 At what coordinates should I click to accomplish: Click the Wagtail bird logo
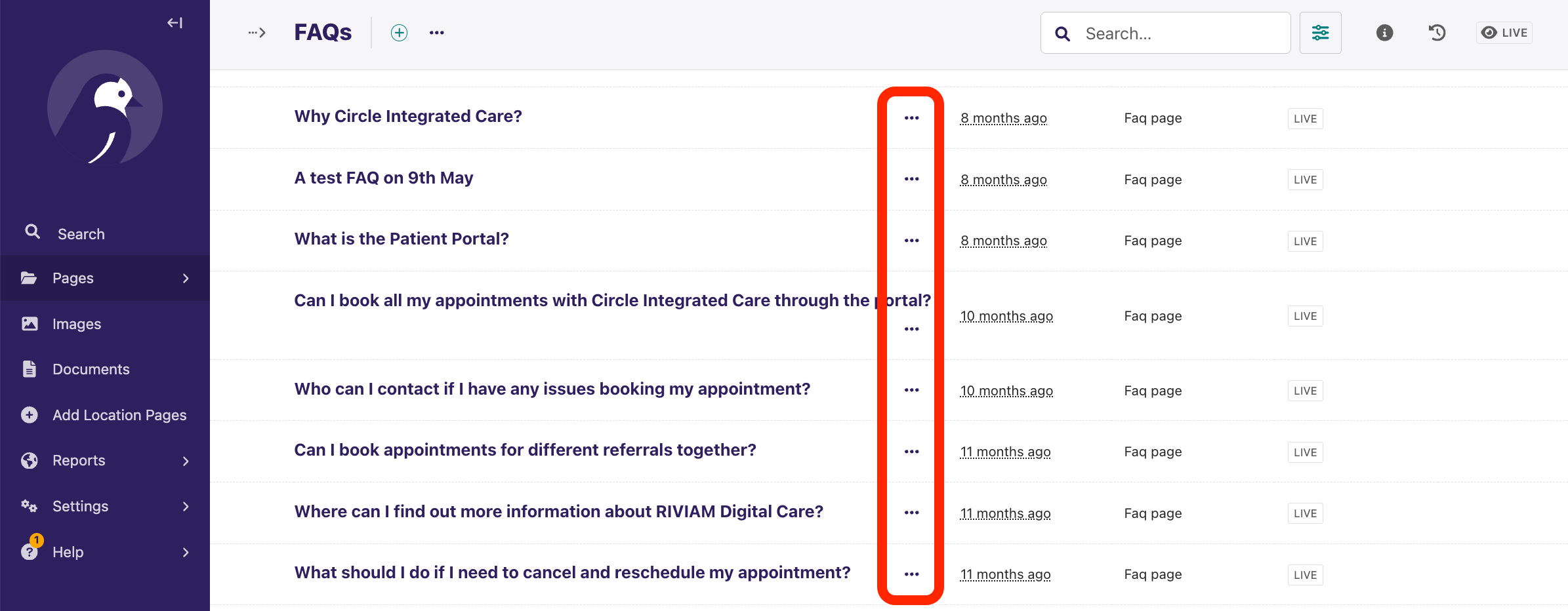tap(105, 108)
